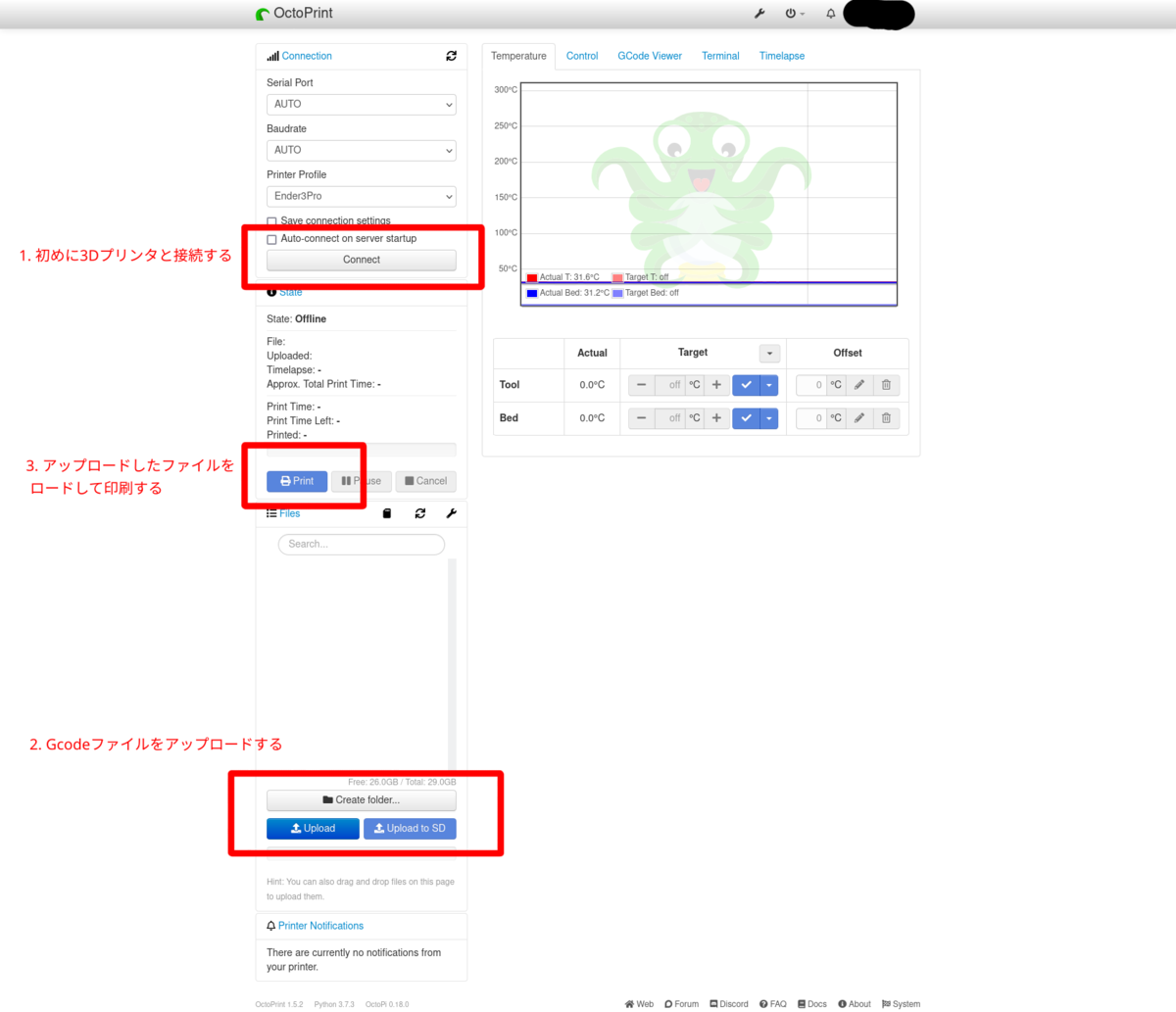Open the Discord footer link

click(729, 1004)
